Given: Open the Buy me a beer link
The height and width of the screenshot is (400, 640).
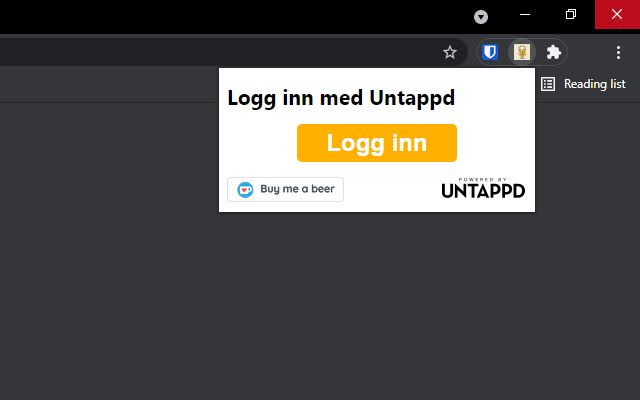Looking at the screenshot, I should (285, 189).
